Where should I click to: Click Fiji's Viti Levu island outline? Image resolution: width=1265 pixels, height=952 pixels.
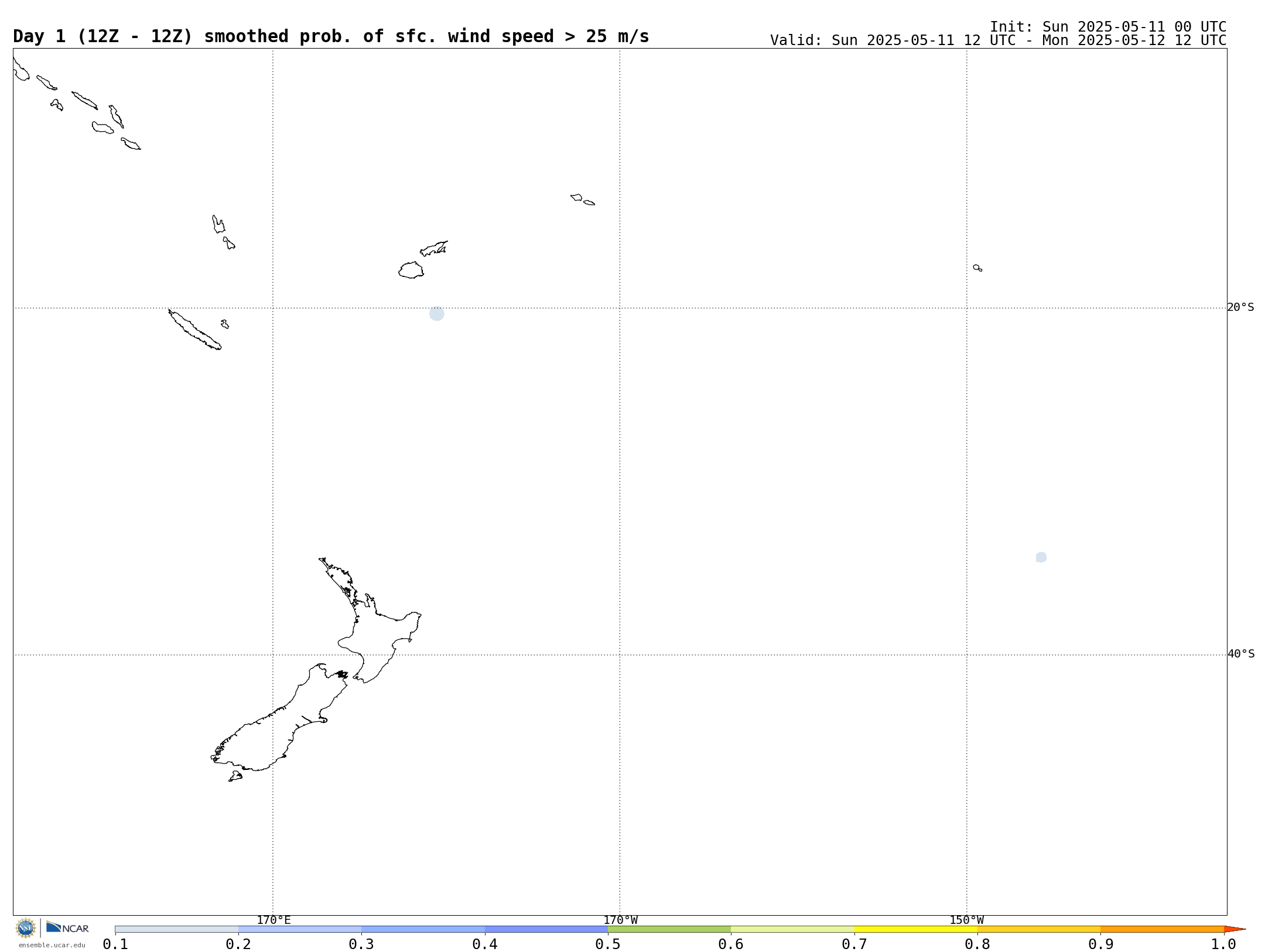pos(411,270)
